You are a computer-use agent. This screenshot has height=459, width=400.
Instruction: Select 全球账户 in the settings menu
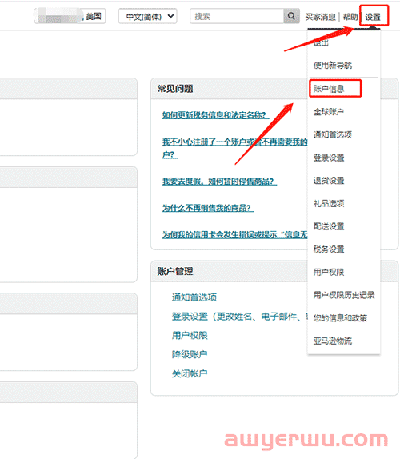pos(328,112)
